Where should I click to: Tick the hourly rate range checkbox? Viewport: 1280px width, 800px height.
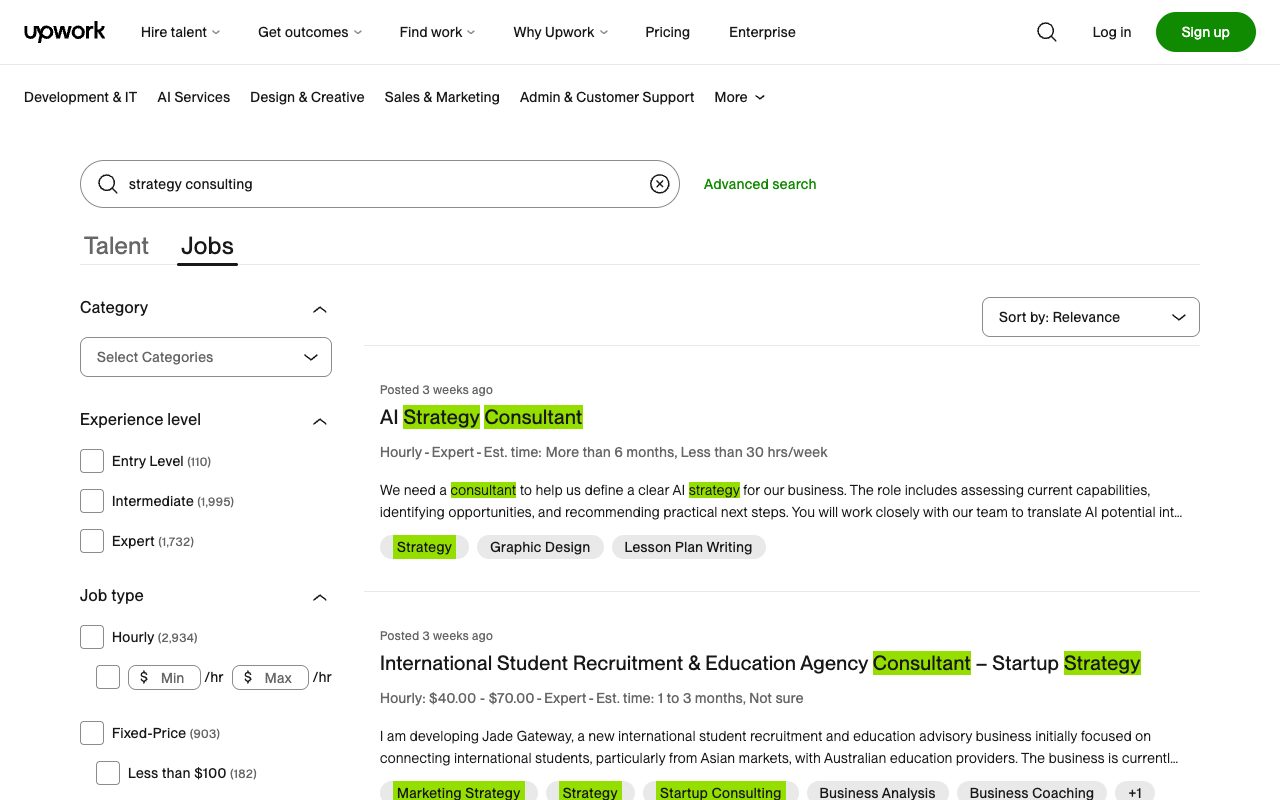[108, 677]
